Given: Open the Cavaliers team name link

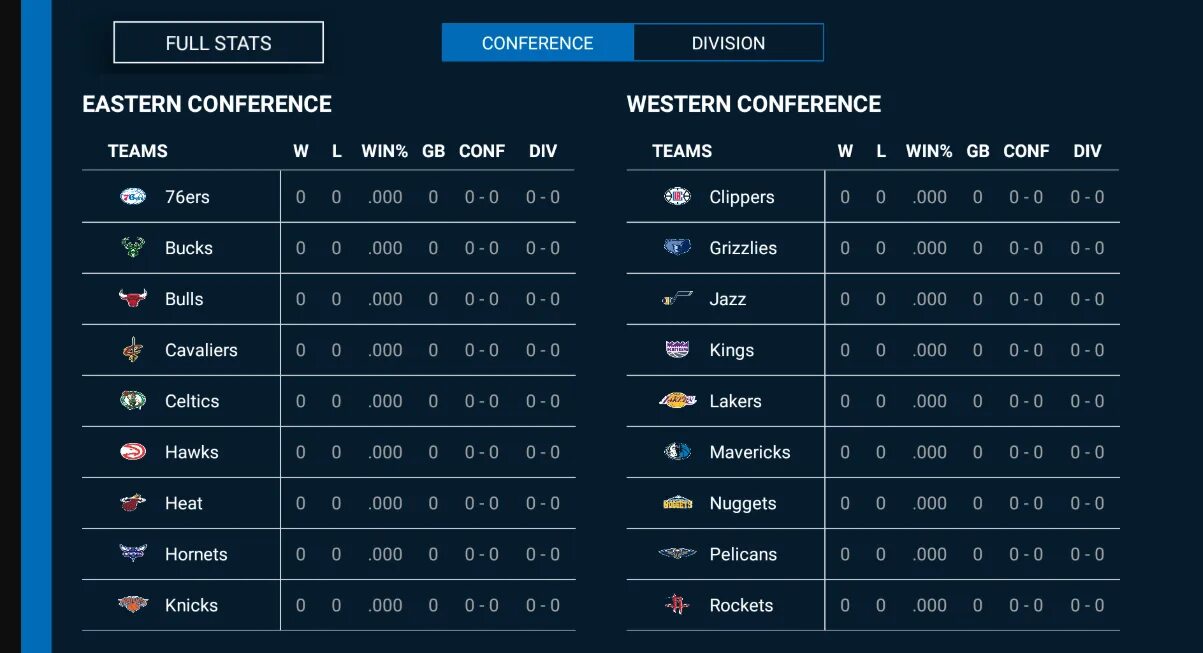Looking at the screenshot, I should 201,350.
